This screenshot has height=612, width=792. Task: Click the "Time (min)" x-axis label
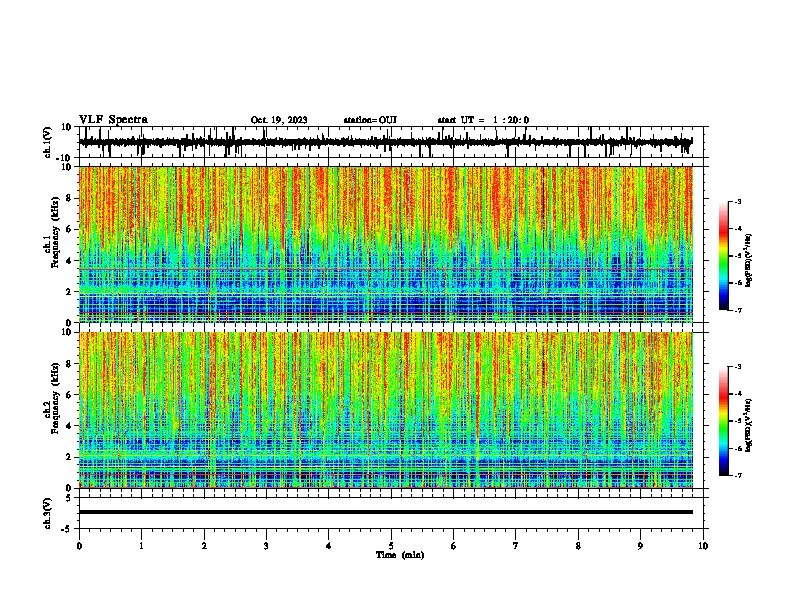click(x=400, y=555)
